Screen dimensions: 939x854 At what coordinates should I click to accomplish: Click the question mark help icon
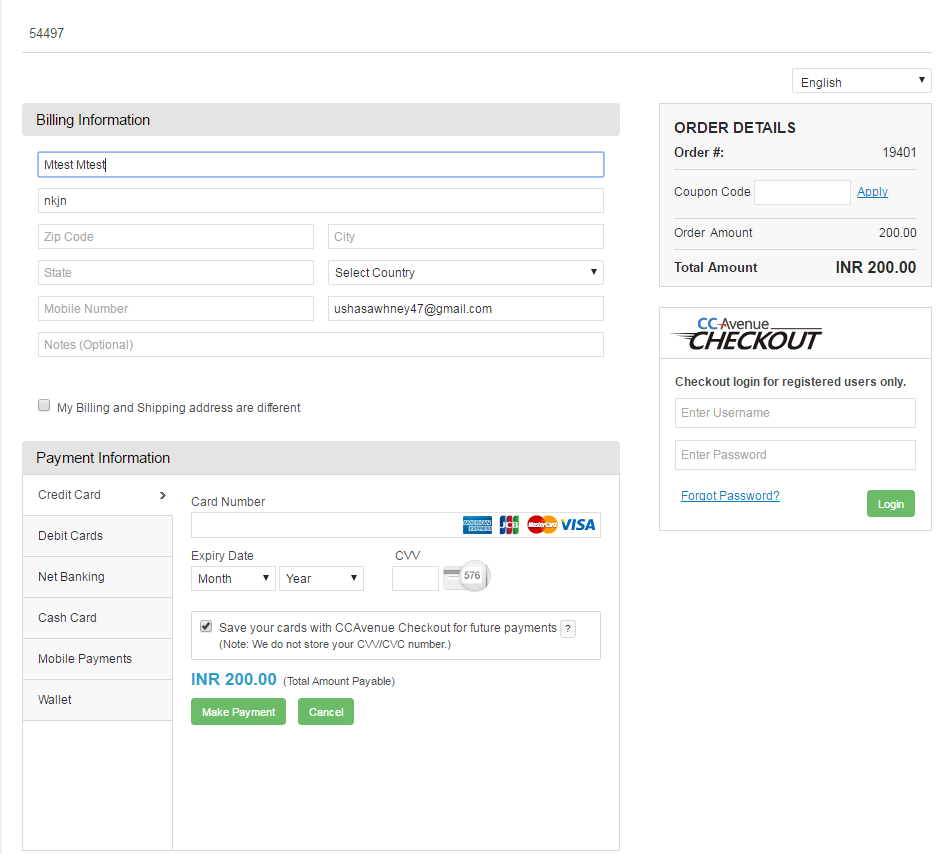click(x=568, y=629)
